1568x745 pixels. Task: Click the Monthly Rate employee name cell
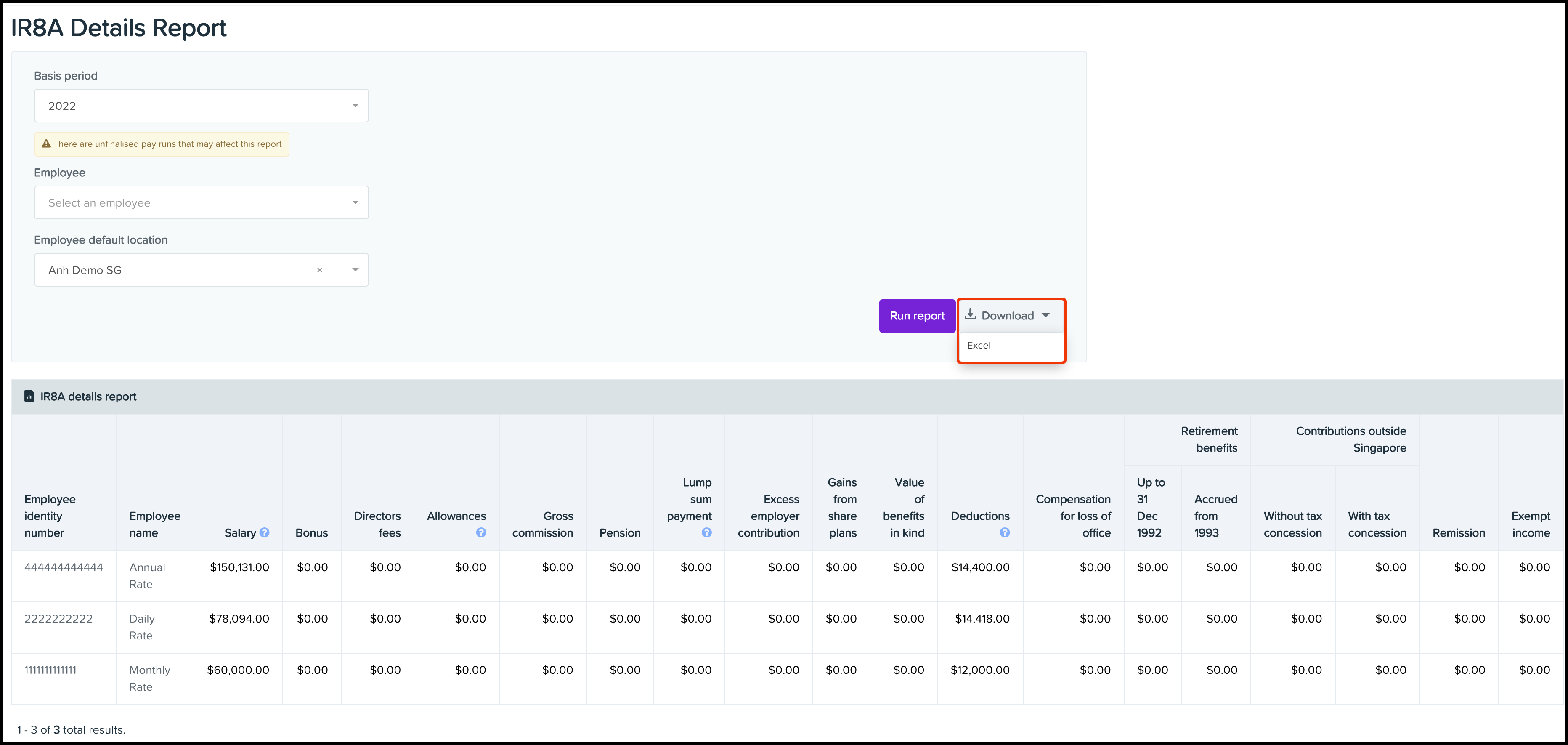150,678
